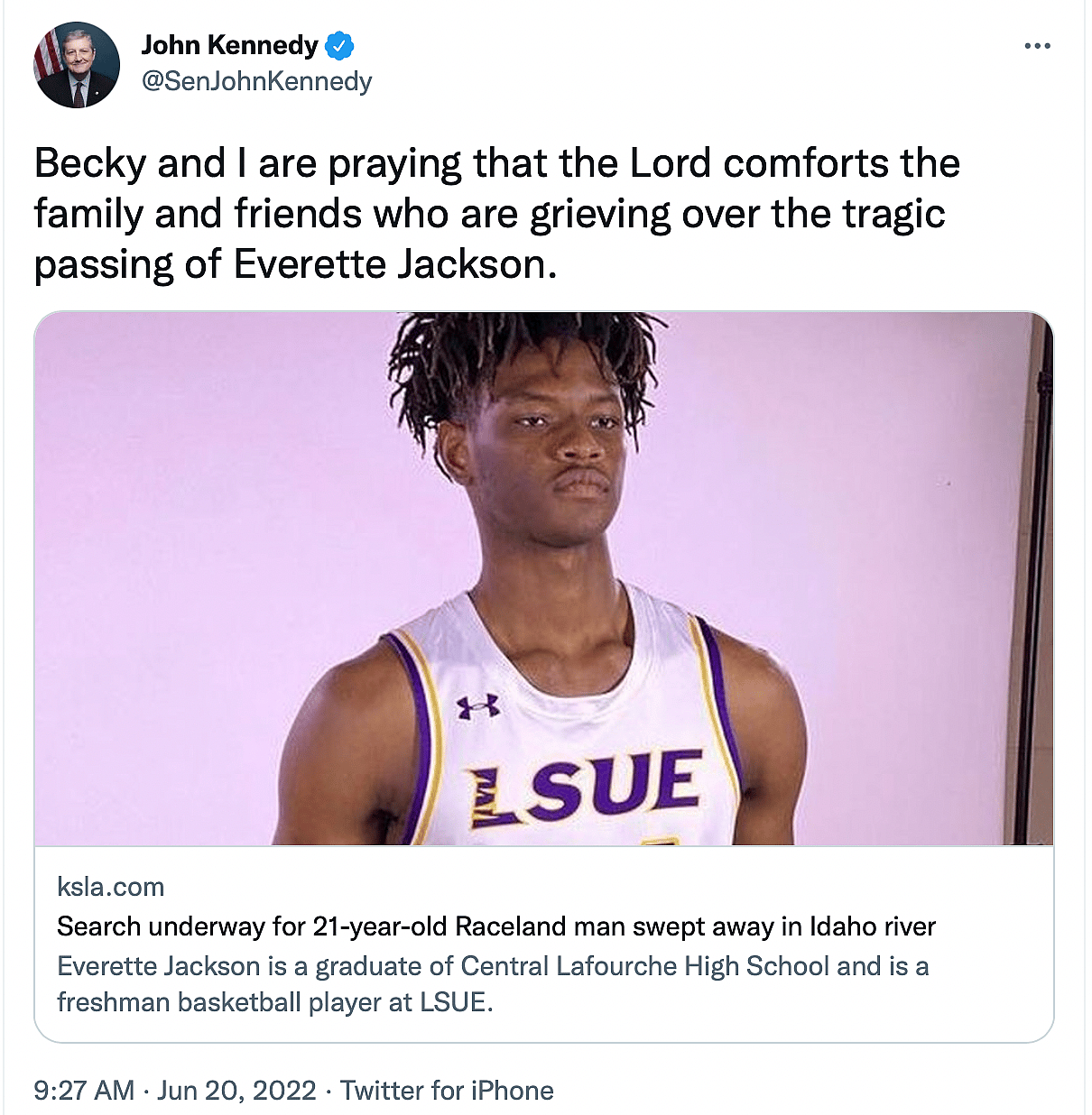Click the LSUE lettering on the jersey
Screen dimensions: 1092x1115
pyautogui.click(x=587, y=787)
